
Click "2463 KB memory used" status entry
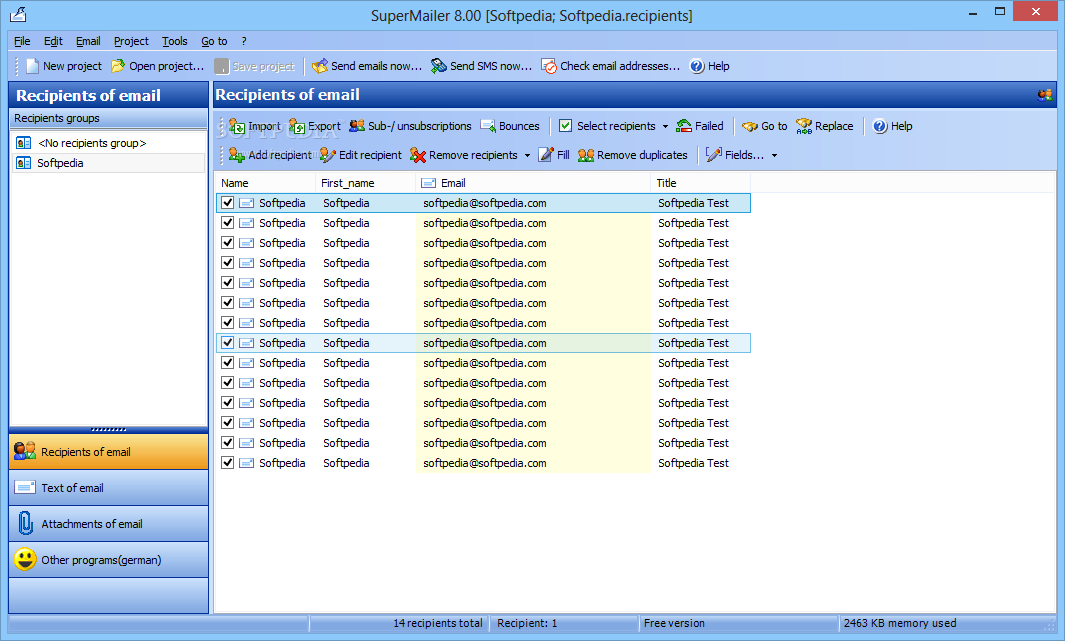[x=900, y=623]
